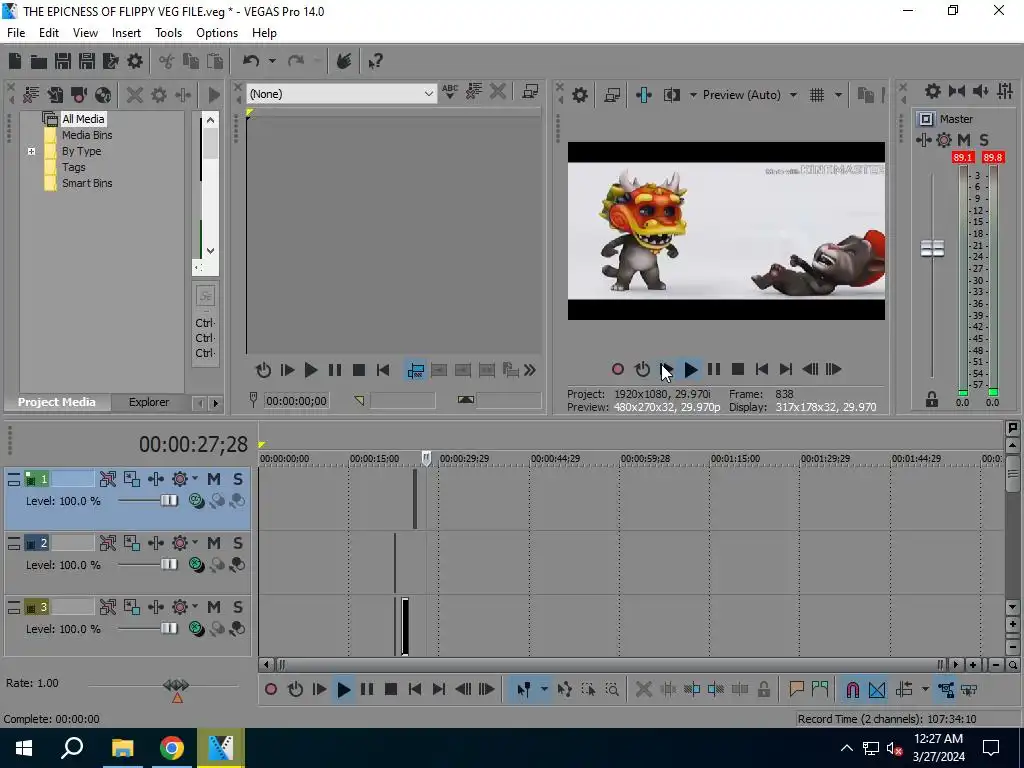Click Go to Start in timeline transport
The width and height of the screenshot is (1024, 768).
[x=415, y=690]
